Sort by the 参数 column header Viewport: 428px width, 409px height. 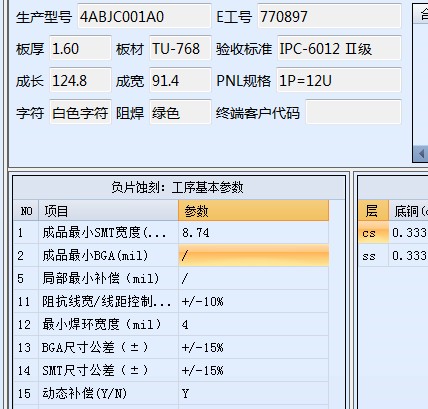[x=253, y=211]
